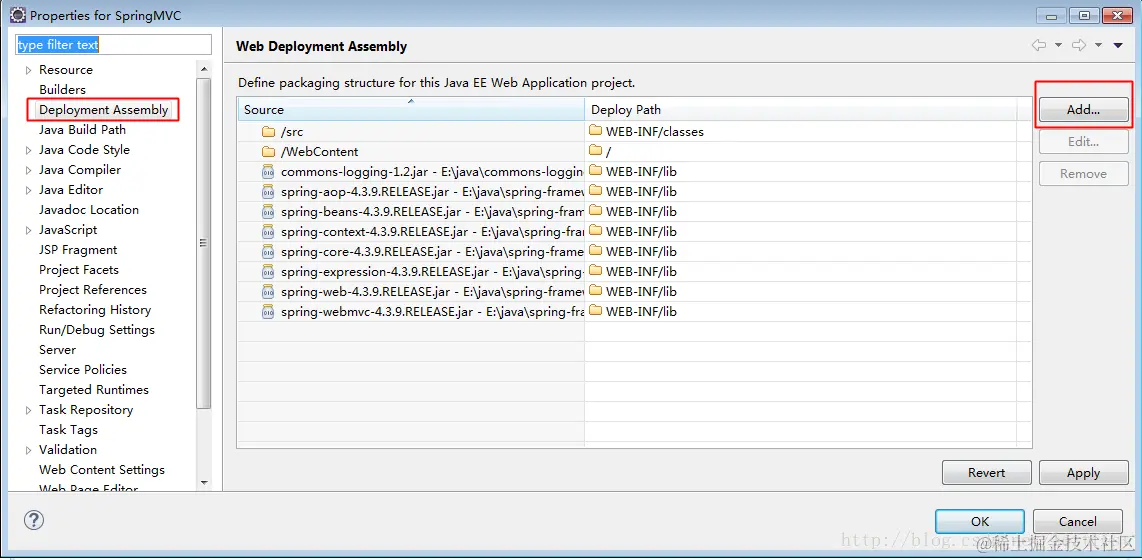Image resolution: width=1142 pixels, height=560 pixels.
Task: Open the Javadoc Location page
Action: (89, 210)
